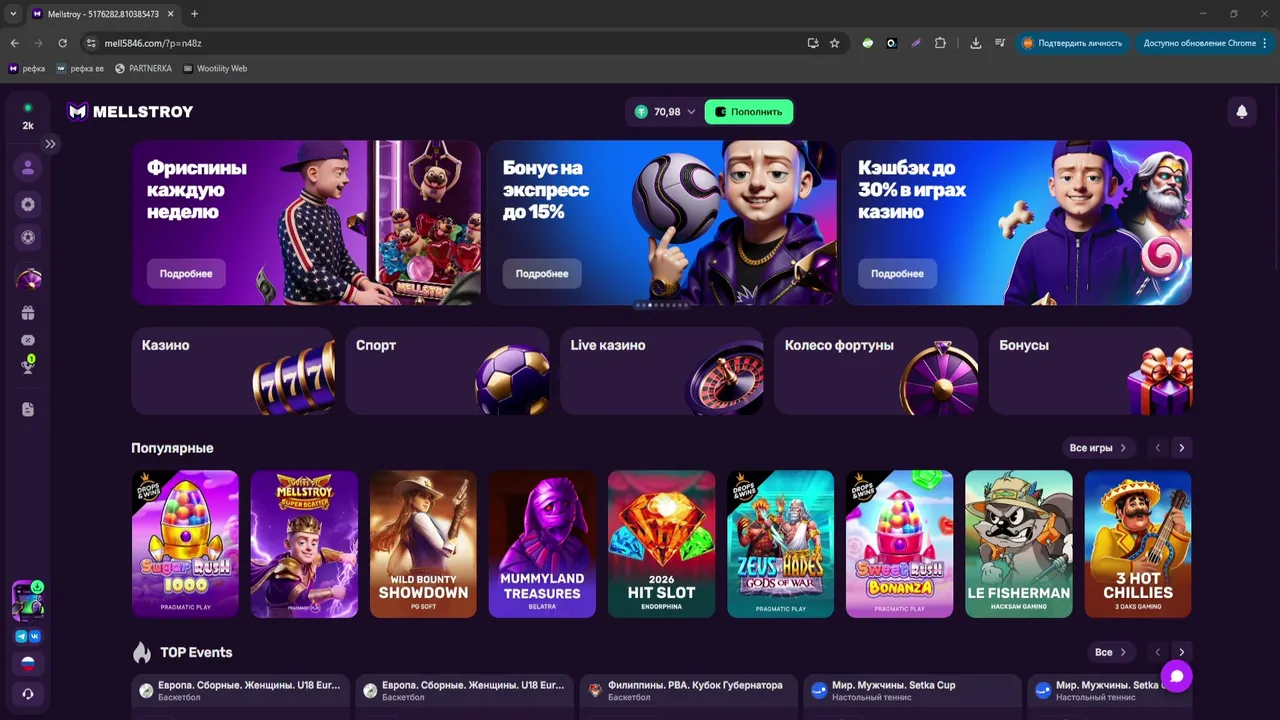This screenshot has width=1280, height=720.
Task: View site information icon in address bar
Action: click(x=91, y=43)
